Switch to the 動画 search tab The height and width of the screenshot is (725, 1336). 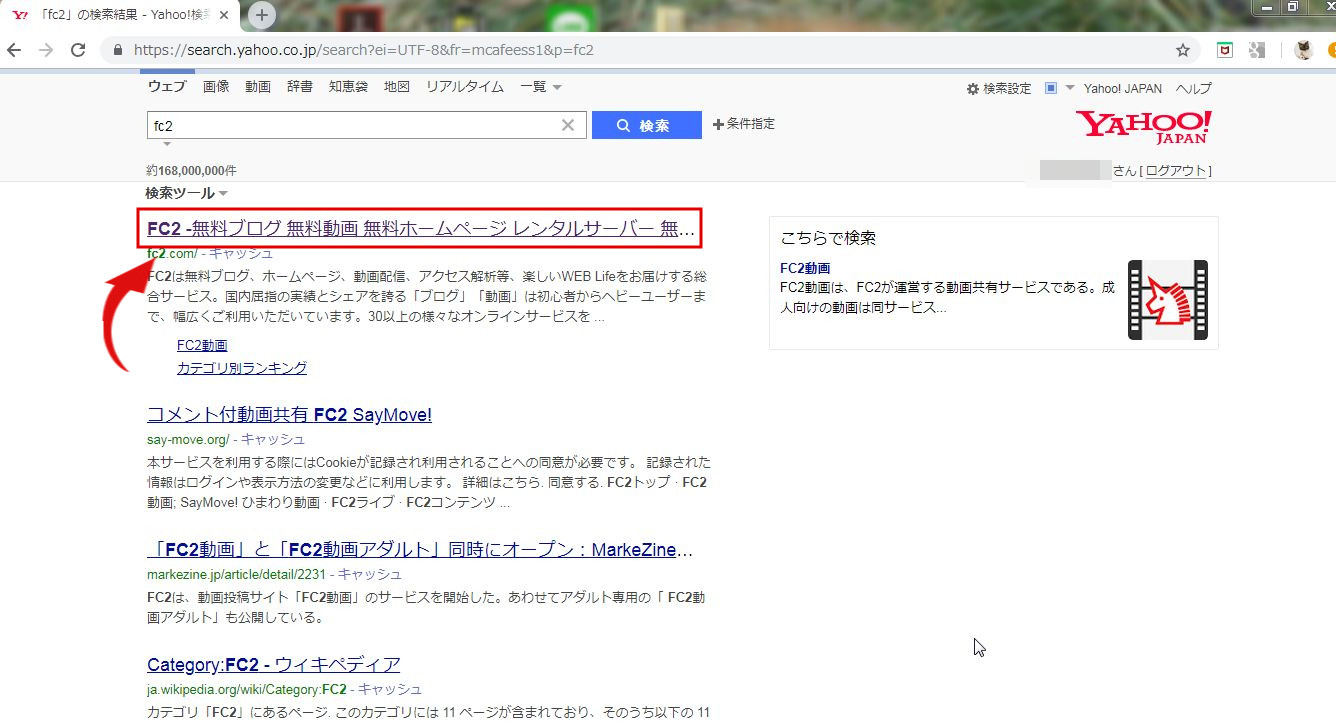click(x=258, y=87)
